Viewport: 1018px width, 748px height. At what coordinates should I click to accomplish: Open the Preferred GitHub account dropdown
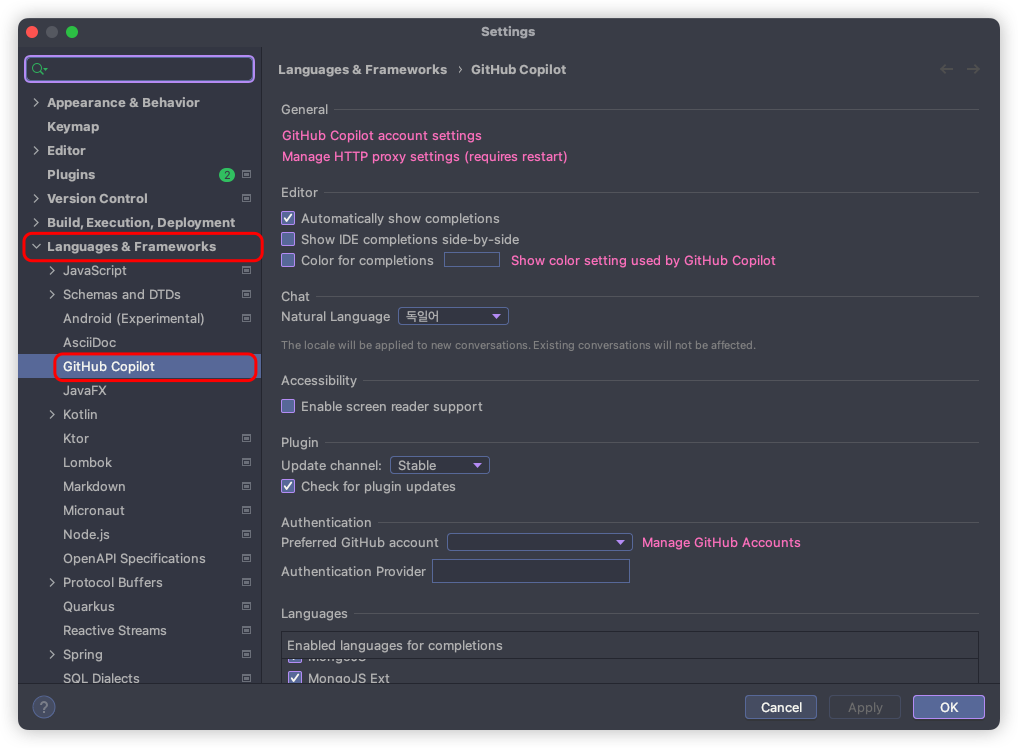click(x=540, y=542)
